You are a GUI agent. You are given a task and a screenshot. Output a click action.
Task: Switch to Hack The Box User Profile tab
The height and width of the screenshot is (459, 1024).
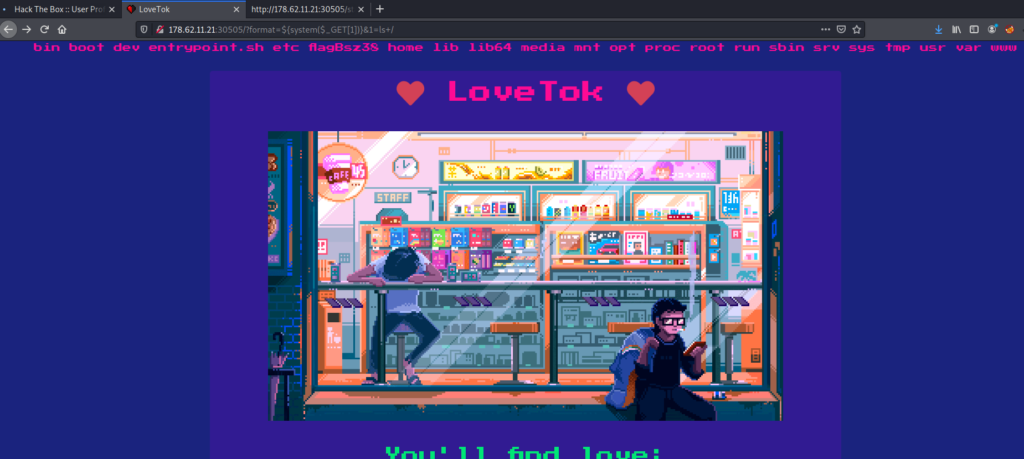pos(59,10)
